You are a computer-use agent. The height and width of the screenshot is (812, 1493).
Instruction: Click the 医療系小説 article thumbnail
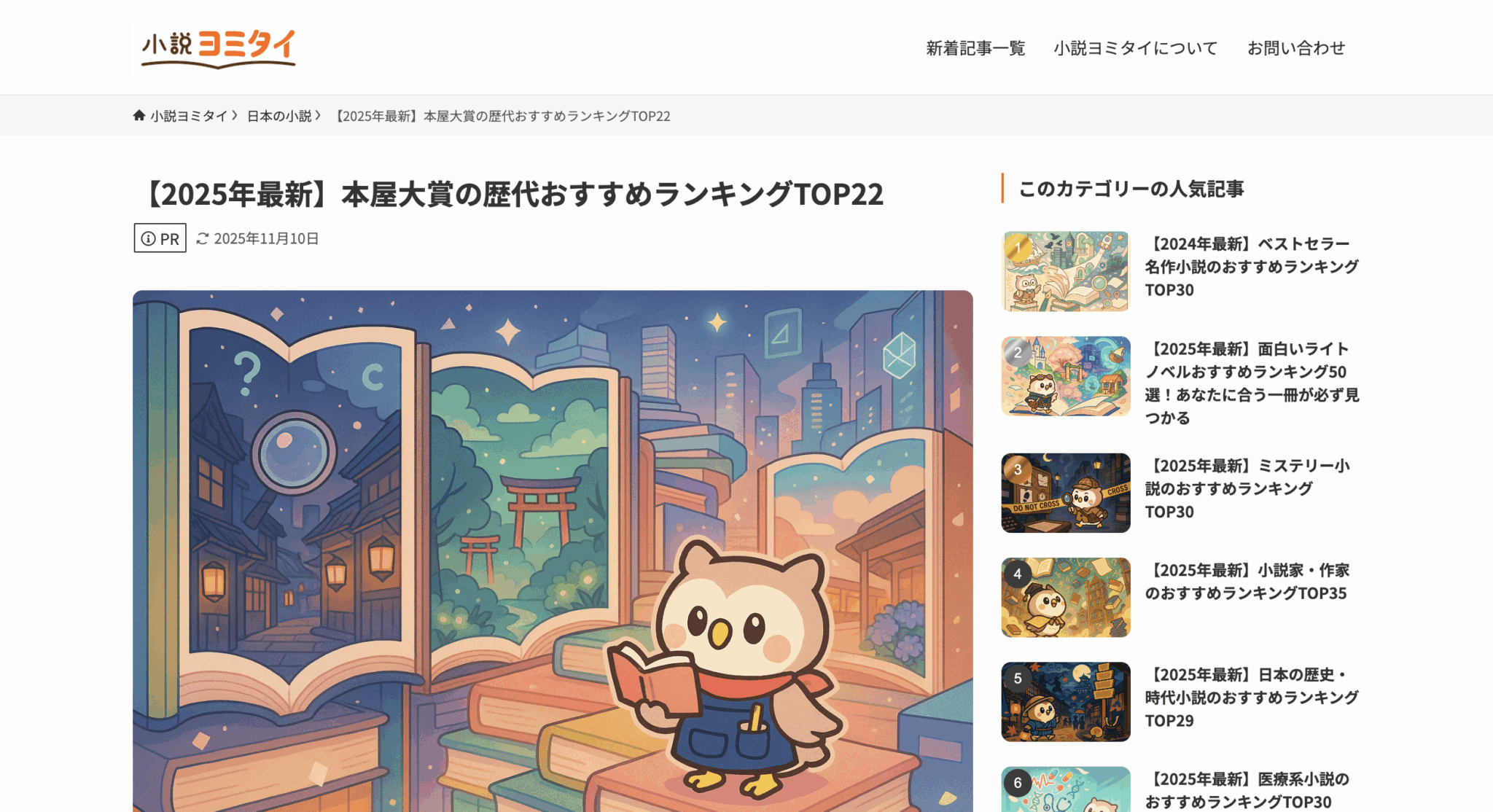tap(1066, 789)
